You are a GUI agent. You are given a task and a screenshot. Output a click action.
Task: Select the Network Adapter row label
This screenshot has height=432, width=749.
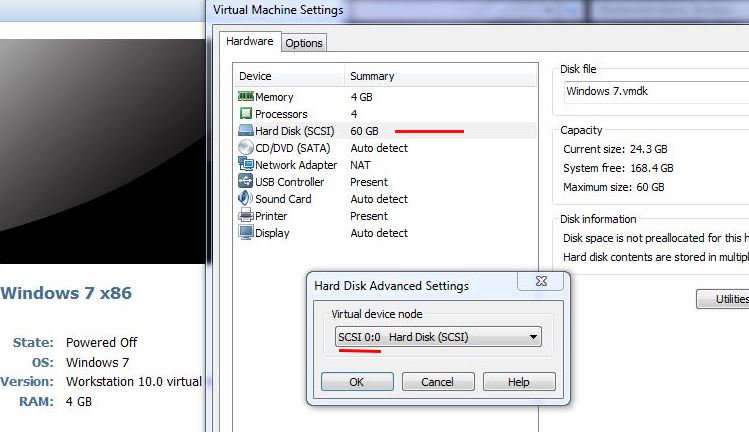click(x=296, y=165)
